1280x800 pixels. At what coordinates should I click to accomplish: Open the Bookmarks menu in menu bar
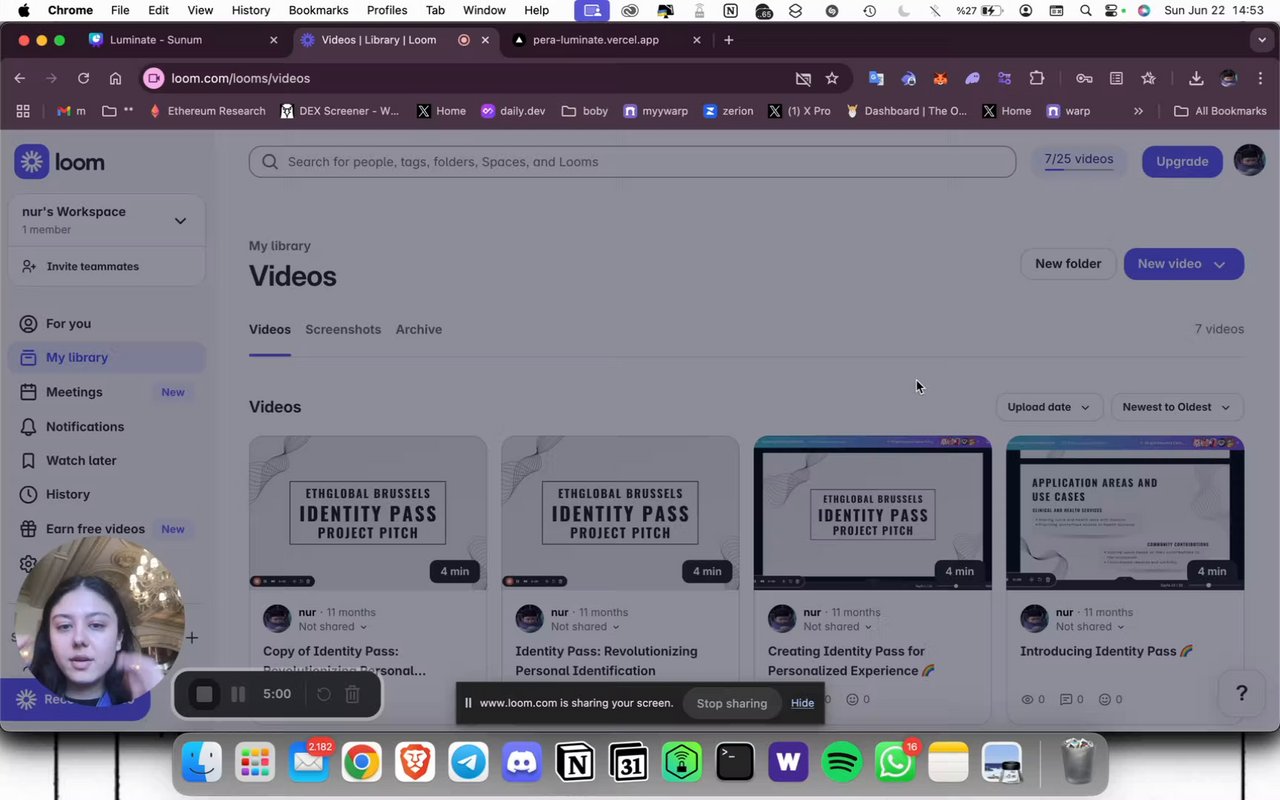pyautogui.click(x=318, y=10)
